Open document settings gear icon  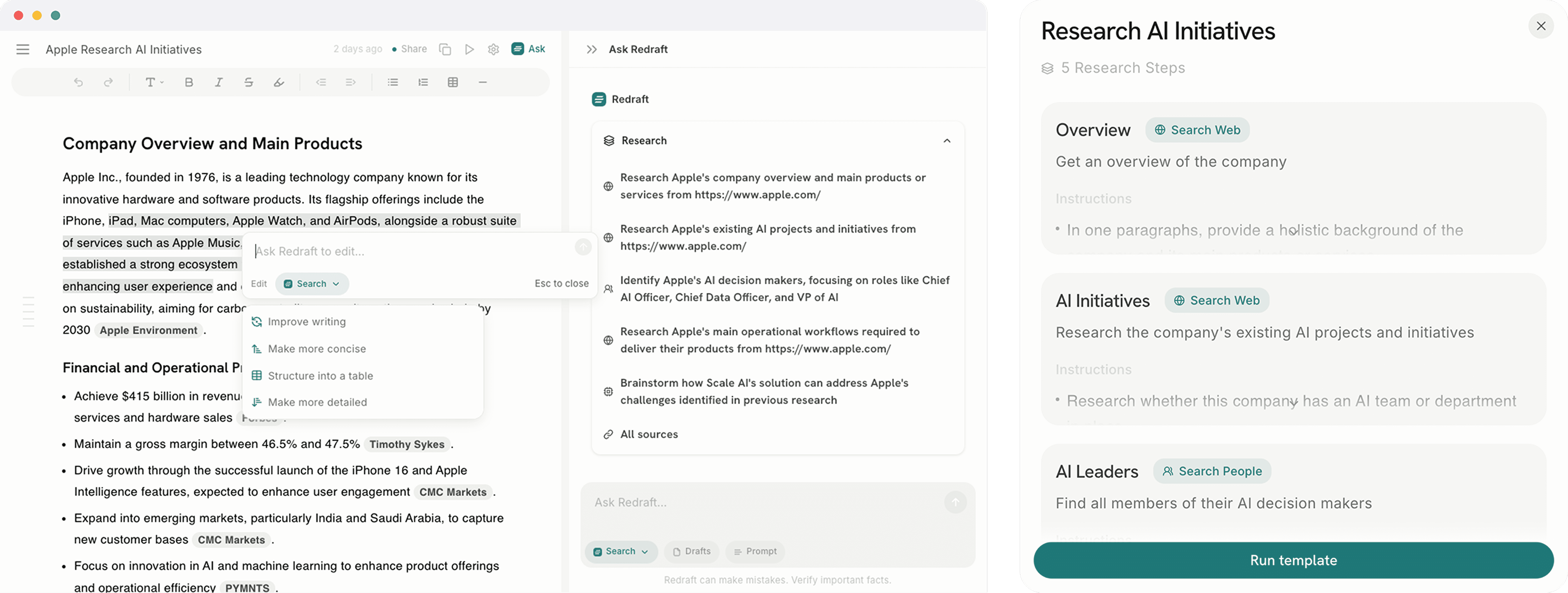pos(494,49)
